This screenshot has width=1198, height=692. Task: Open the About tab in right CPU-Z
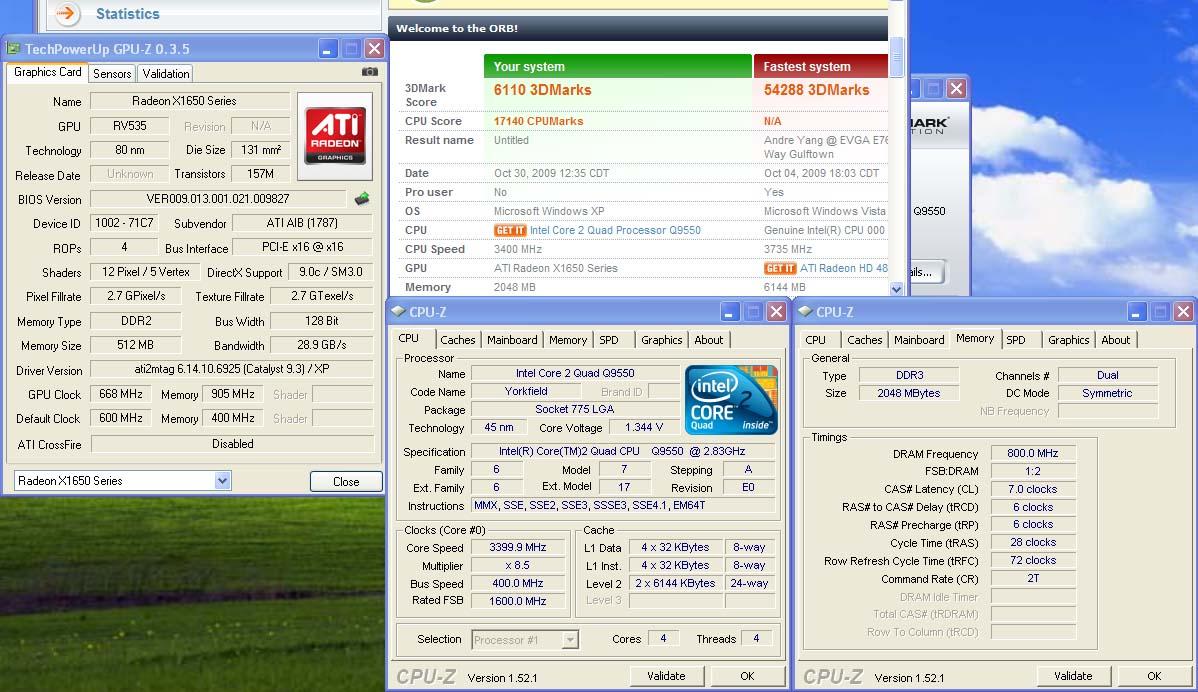[1115, 340]
